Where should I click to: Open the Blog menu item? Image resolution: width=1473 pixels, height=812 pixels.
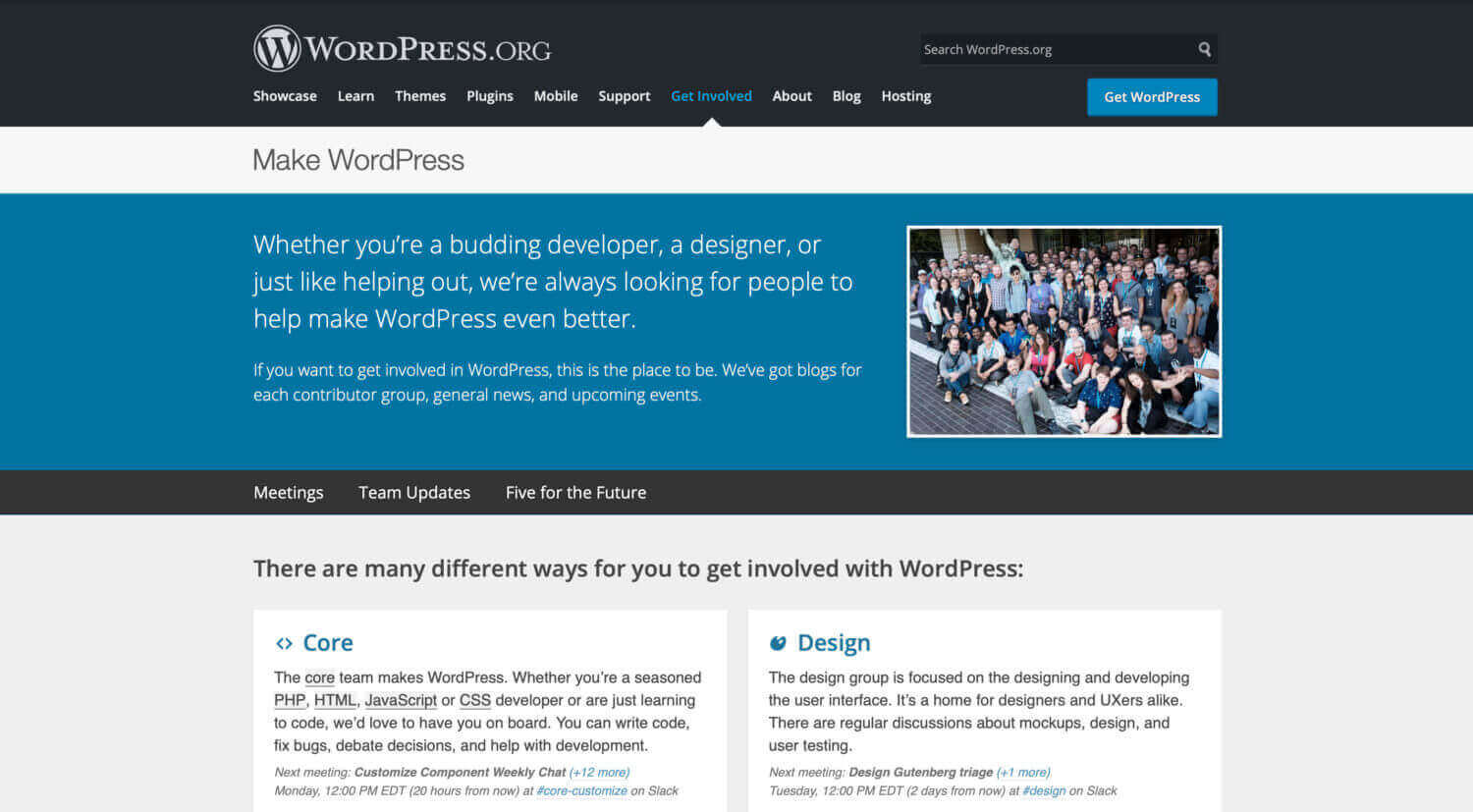[846, 96]
